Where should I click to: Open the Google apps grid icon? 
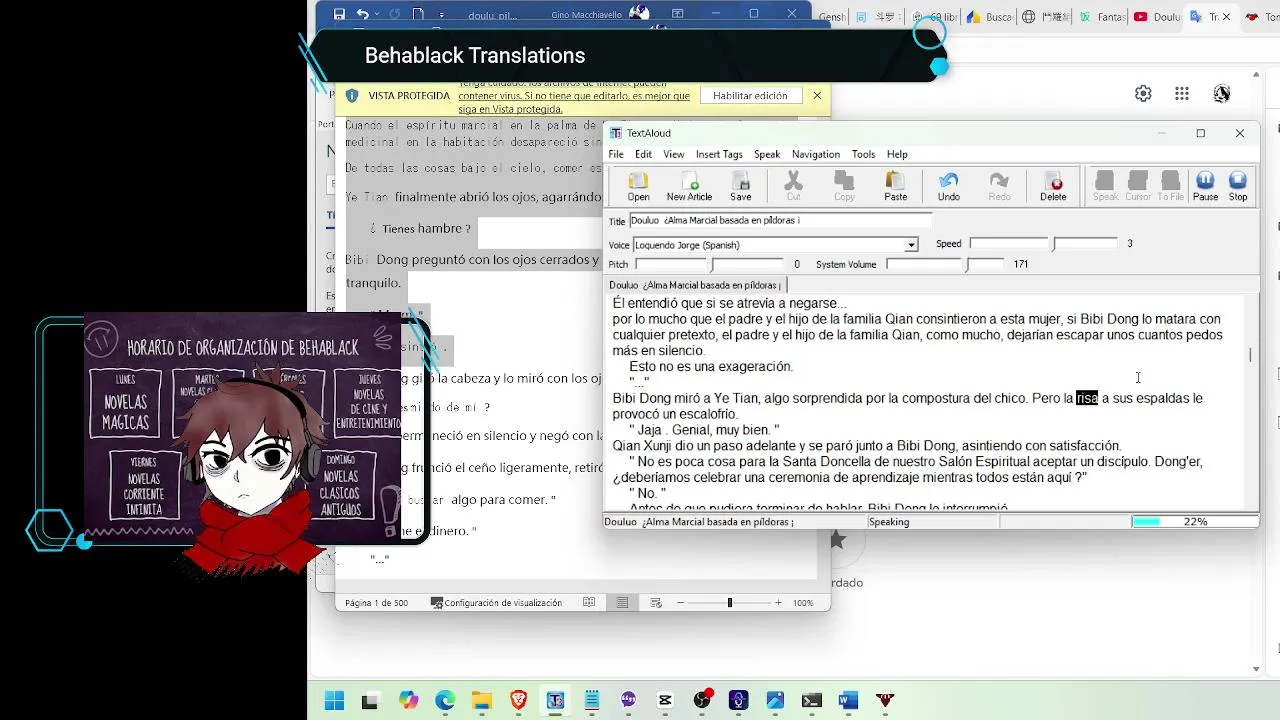coord(1182,93)
